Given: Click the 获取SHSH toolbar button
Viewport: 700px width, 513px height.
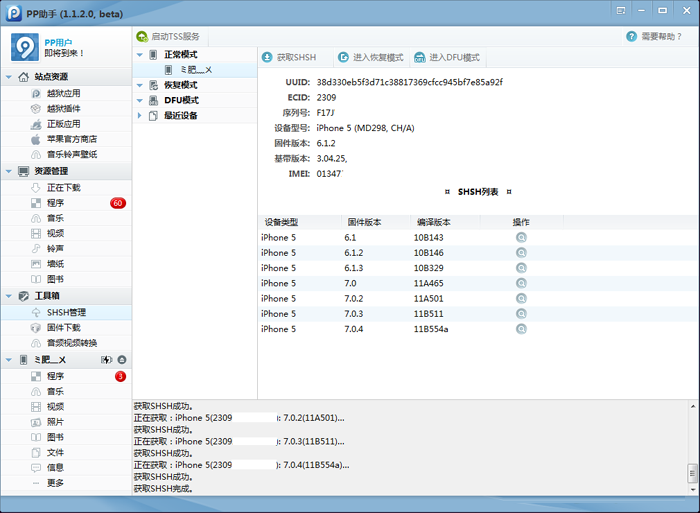Looking at the screenshot, I should click(x=288, y=58).
